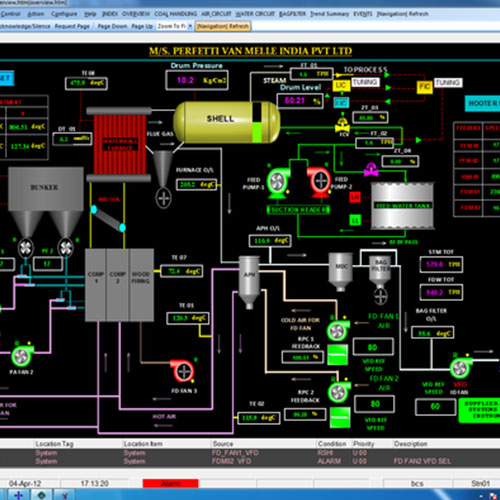Open the OVERVIEW page menu item

click(136, 14)
